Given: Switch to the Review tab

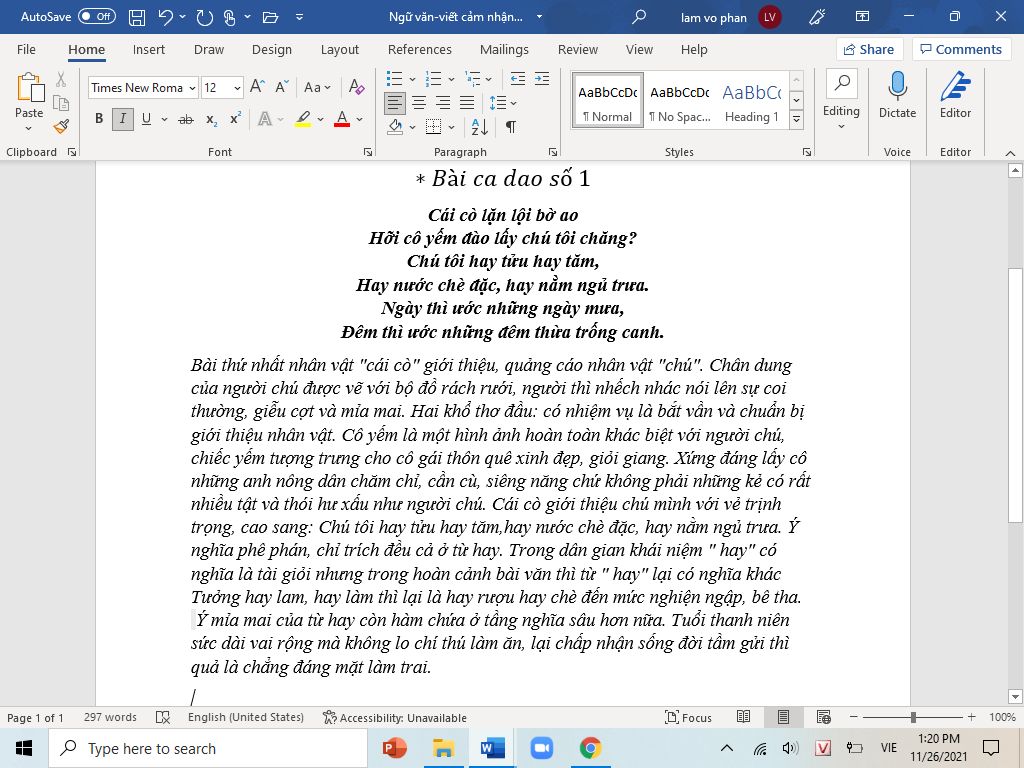Looking at the screenshot, I should (x=577, y=50).
